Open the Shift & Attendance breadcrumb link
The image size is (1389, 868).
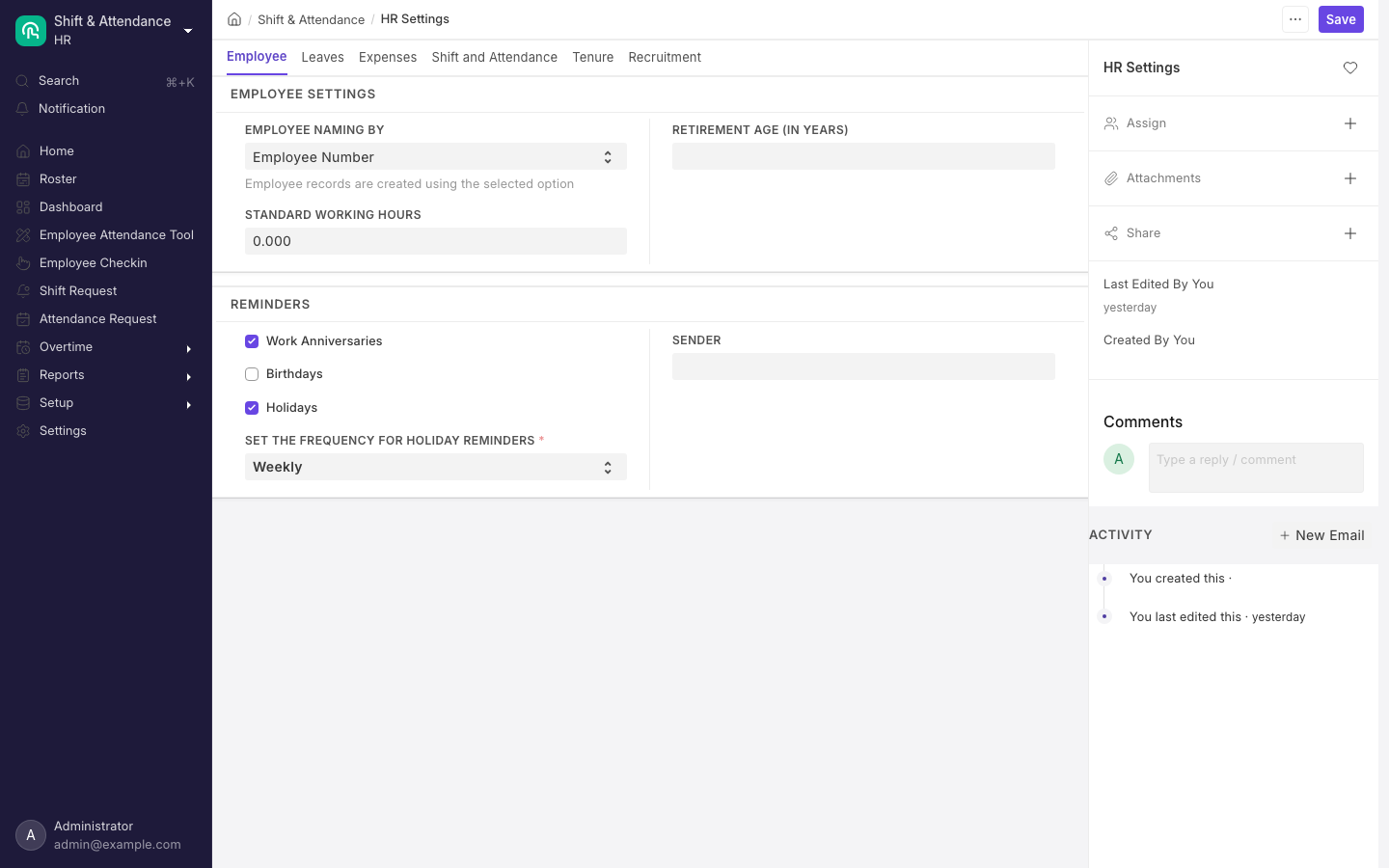[x=311, y=19]
